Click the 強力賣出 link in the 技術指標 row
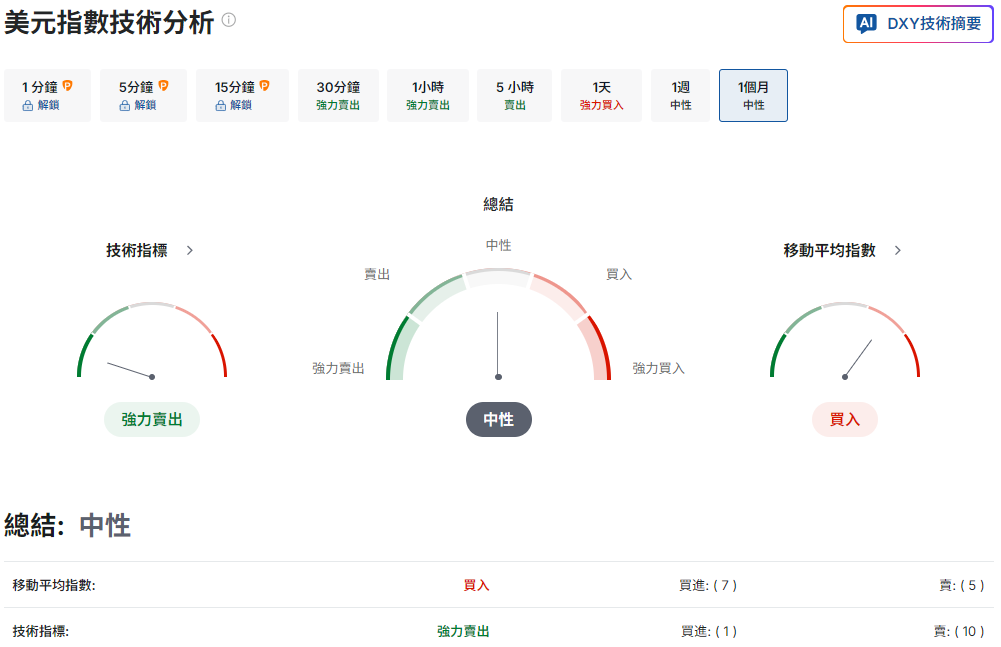 pos(461,632)
